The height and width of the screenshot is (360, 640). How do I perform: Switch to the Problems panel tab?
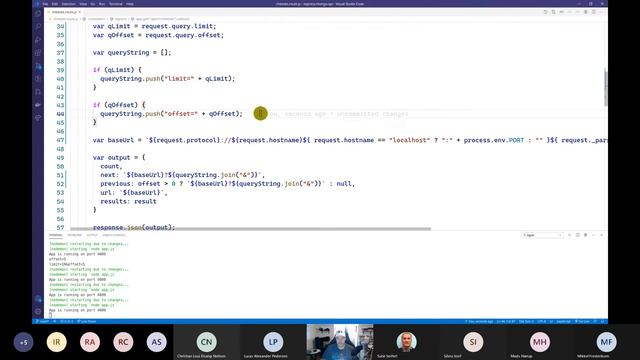coord(74,235)
